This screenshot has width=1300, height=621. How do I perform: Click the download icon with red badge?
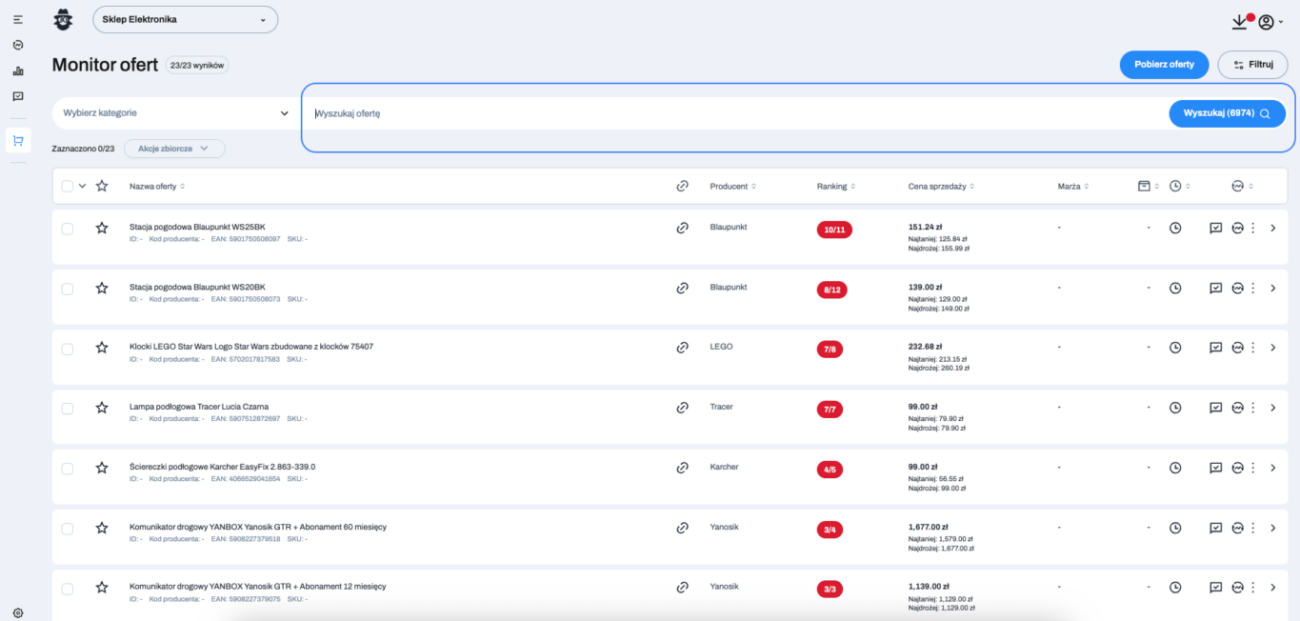pyautogui.click(x=1240, y=21)
